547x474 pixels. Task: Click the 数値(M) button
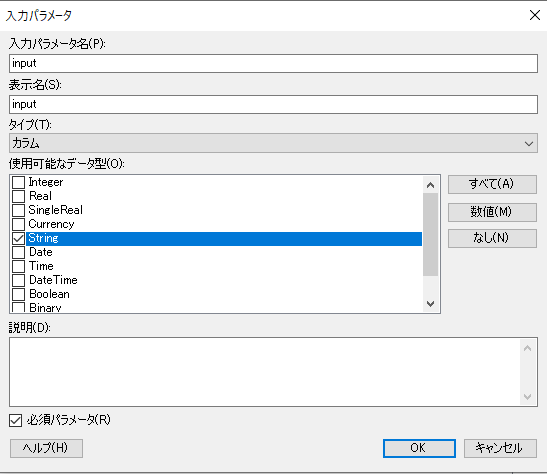click(492, 212)
